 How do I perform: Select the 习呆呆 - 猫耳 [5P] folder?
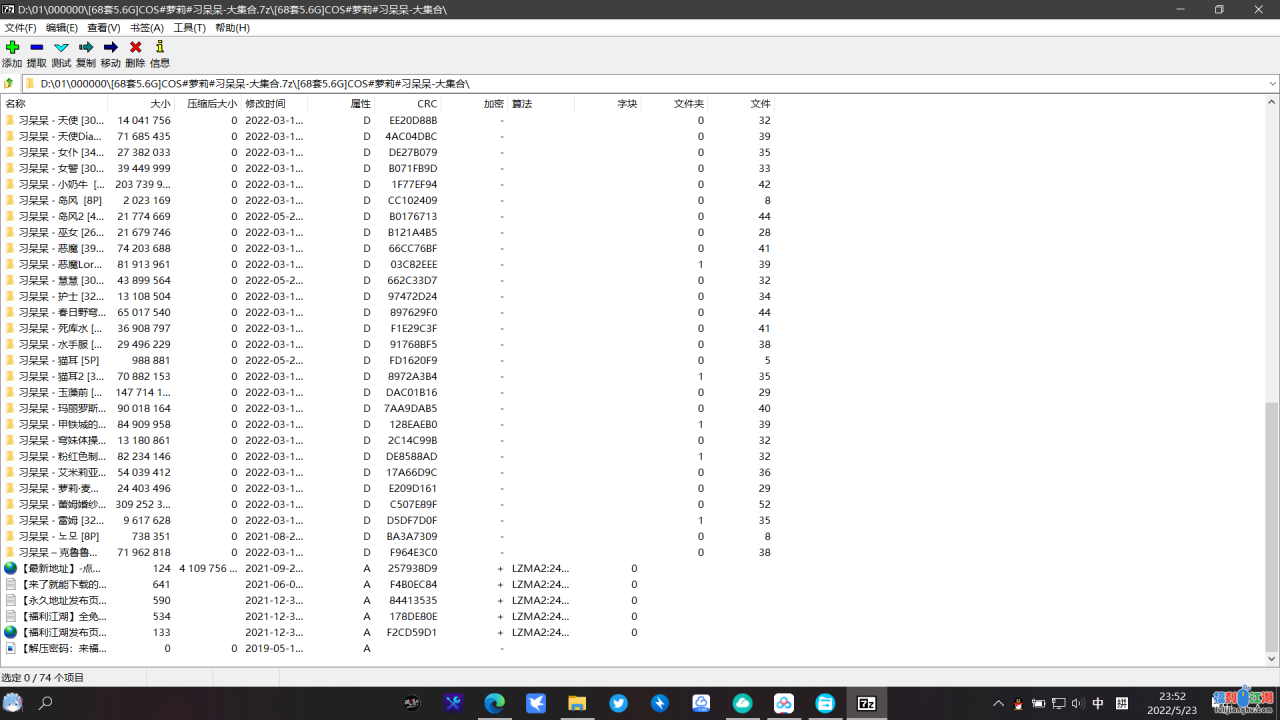(58, 360)
